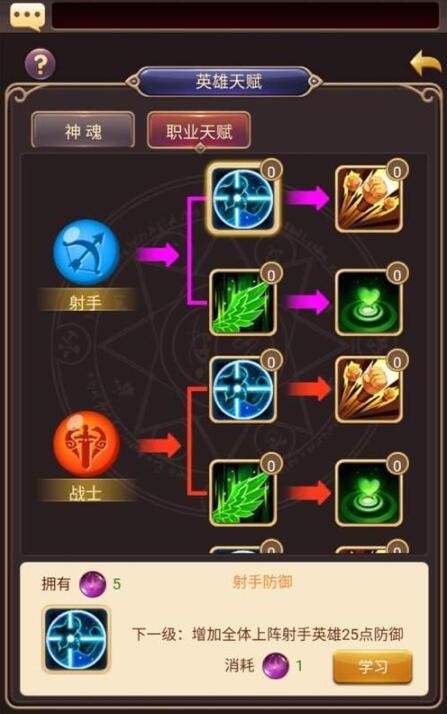Choose the warrior crosshair defense talent
Screen dimensions: 447x714
(x=243, y=389)
